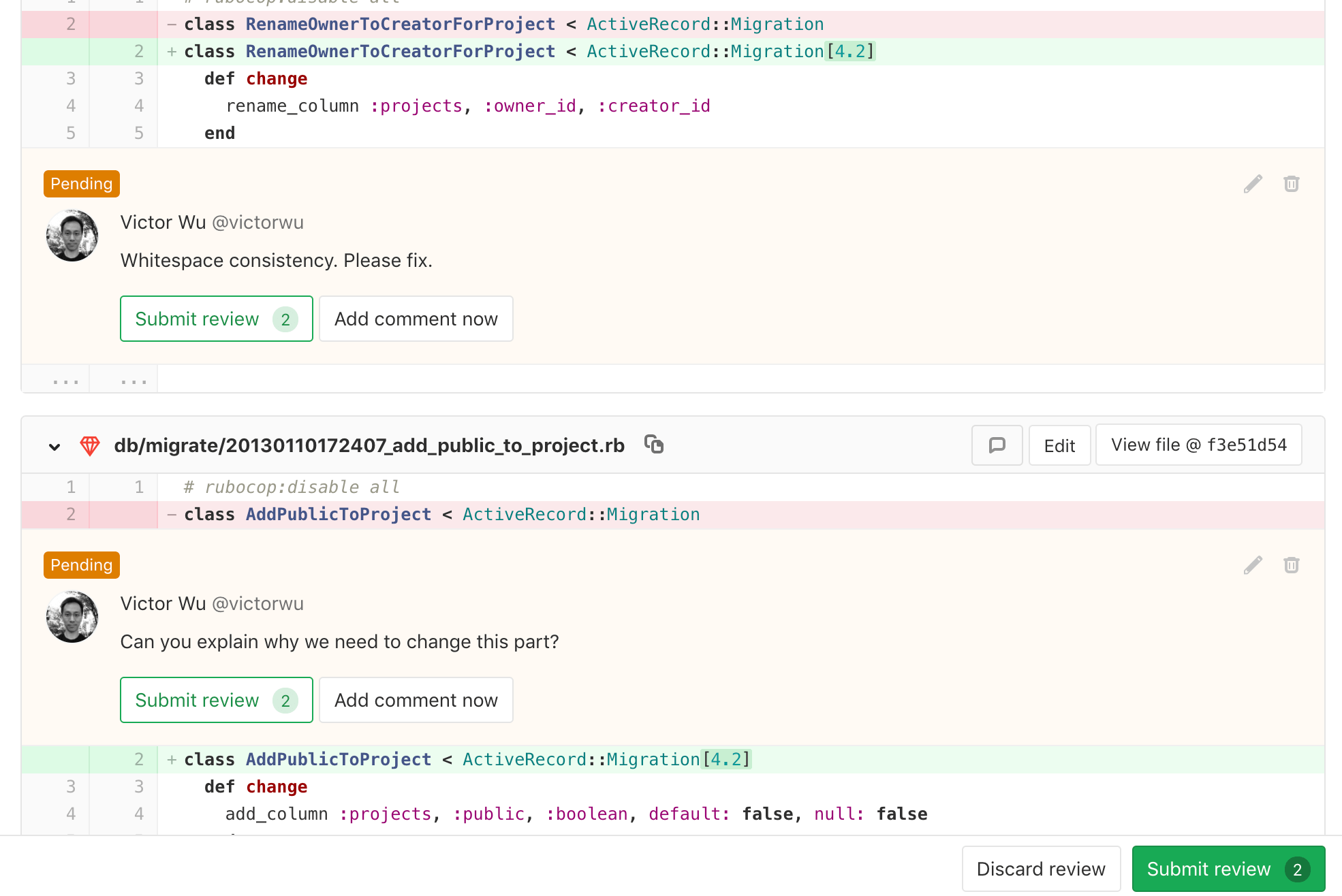Click the pending badge on second review comment
The height and width of the screenshot is (896, 1342).
pos(81,565)
